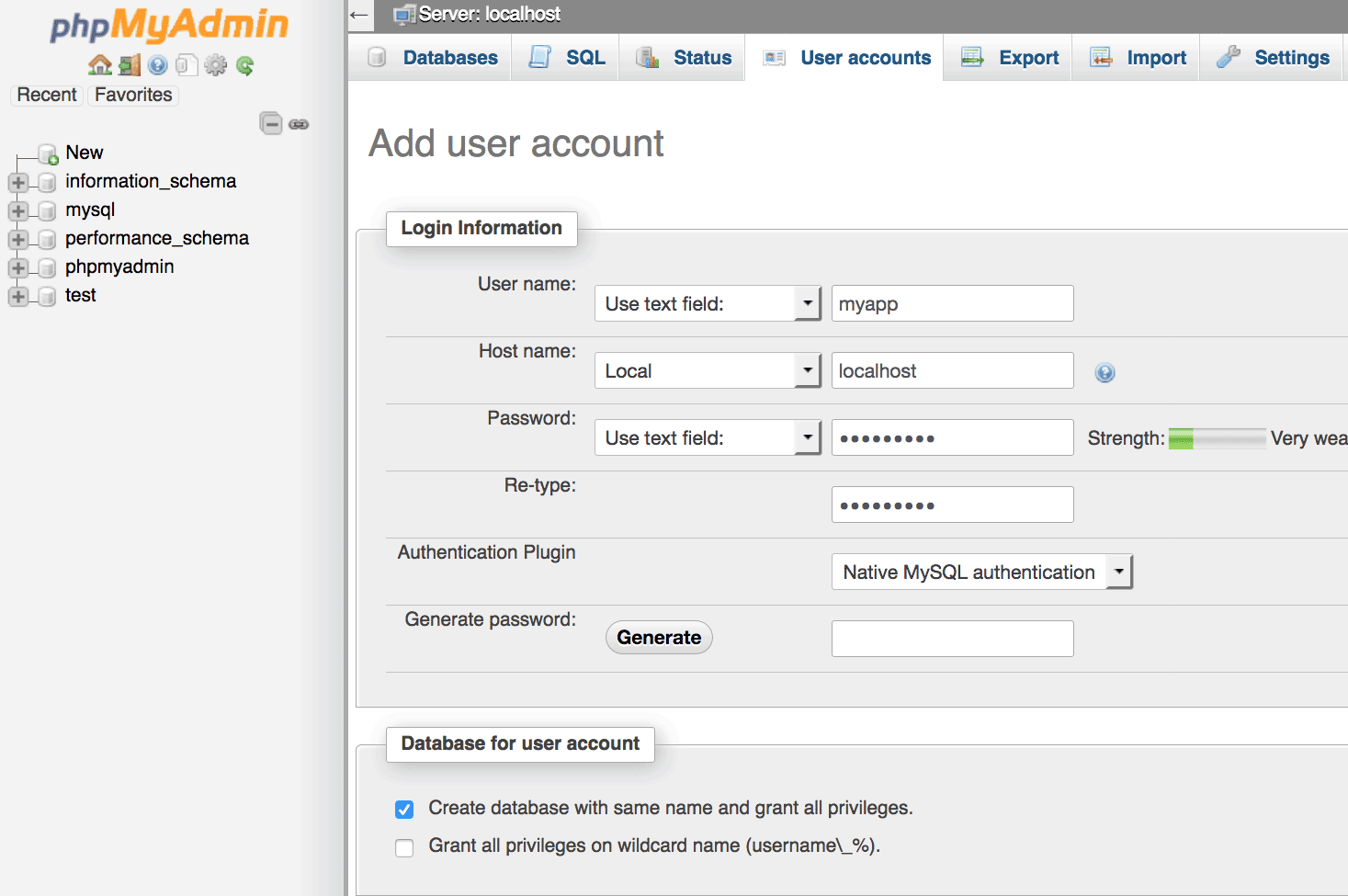
Task: Switch to the SQL tab
Action: tap(567, 58)
